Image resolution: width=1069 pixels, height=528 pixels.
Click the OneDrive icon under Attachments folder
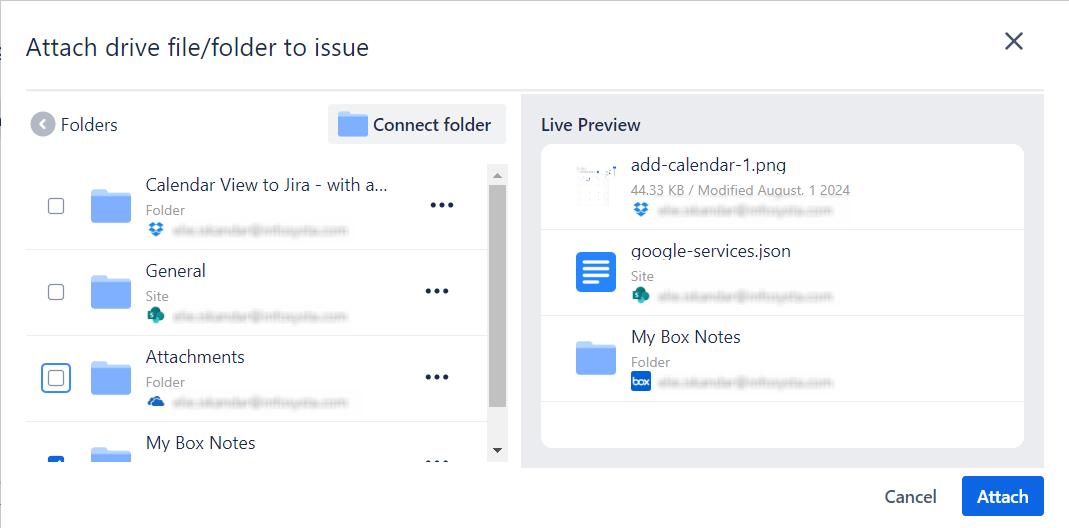pos(155,402)
